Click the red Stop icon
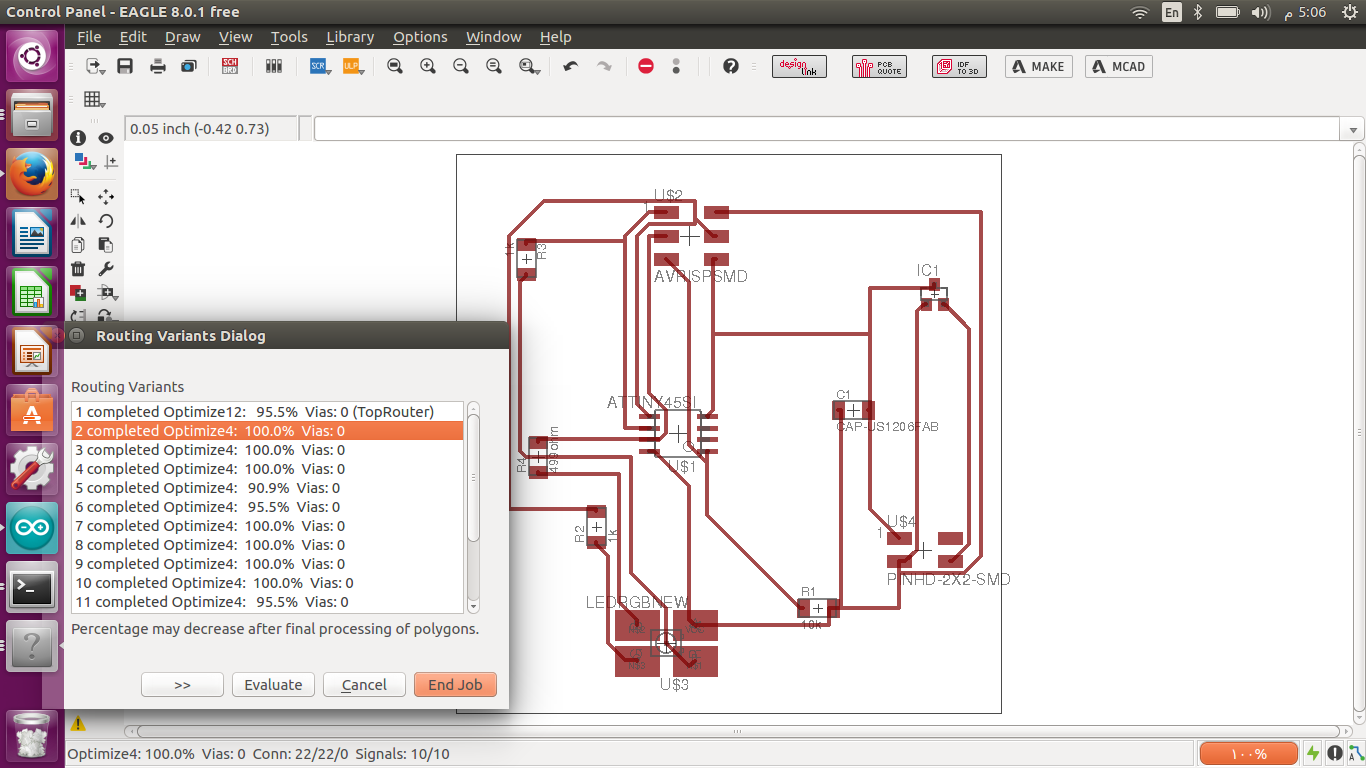Screen dimensions: 1366x768 click(646, 66)
